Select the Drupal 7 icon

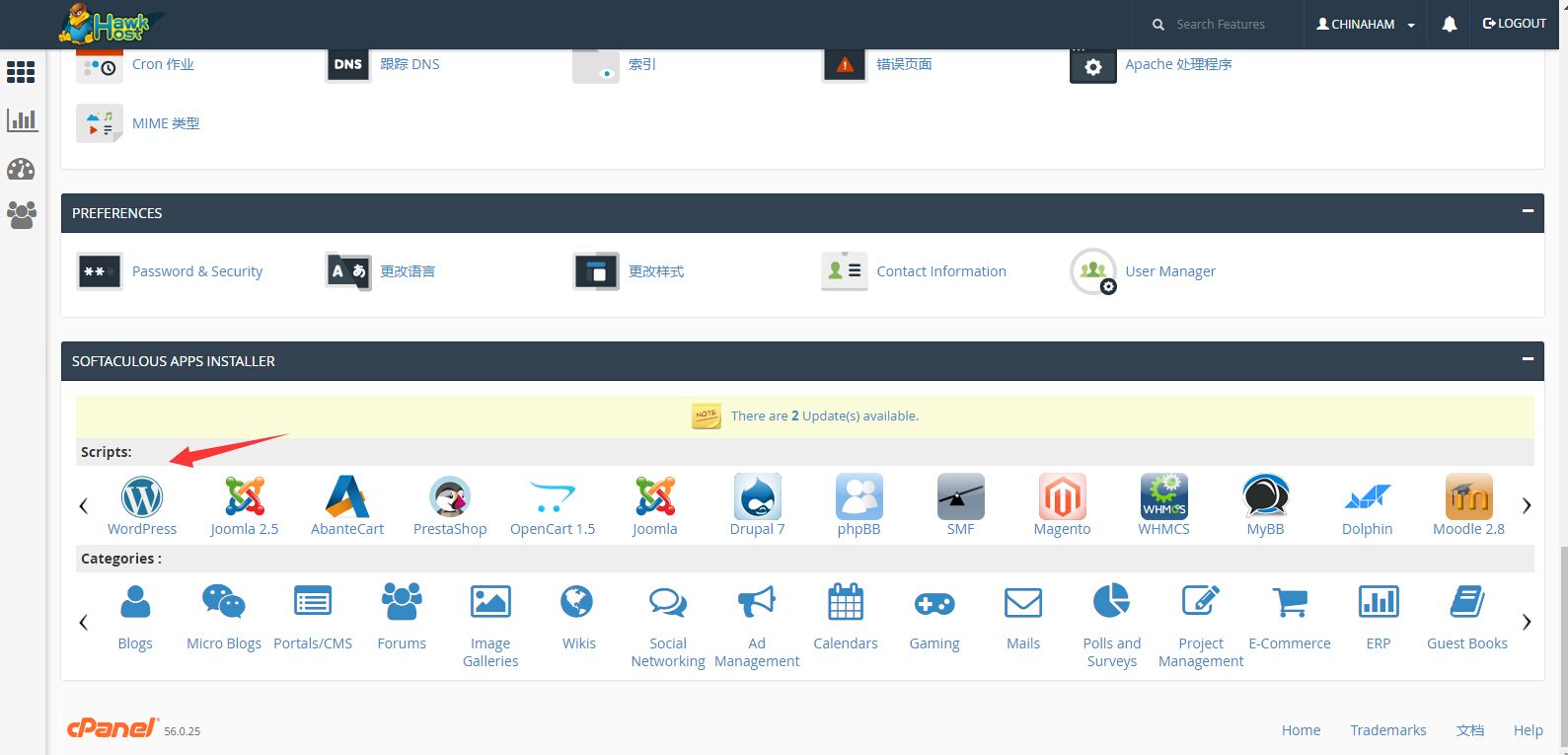[x=758, y=496]
